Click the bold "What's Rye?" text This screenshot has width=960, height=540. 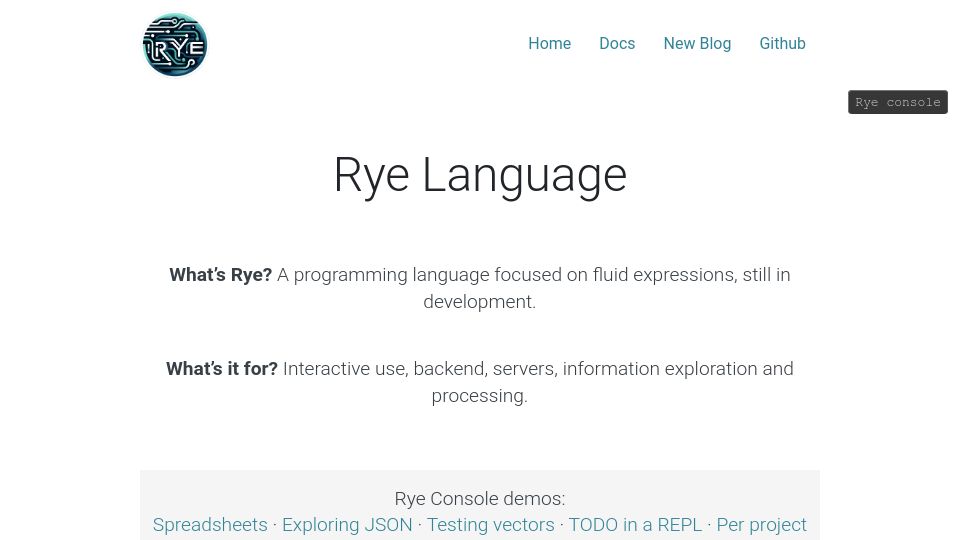[x=220, y=275]
